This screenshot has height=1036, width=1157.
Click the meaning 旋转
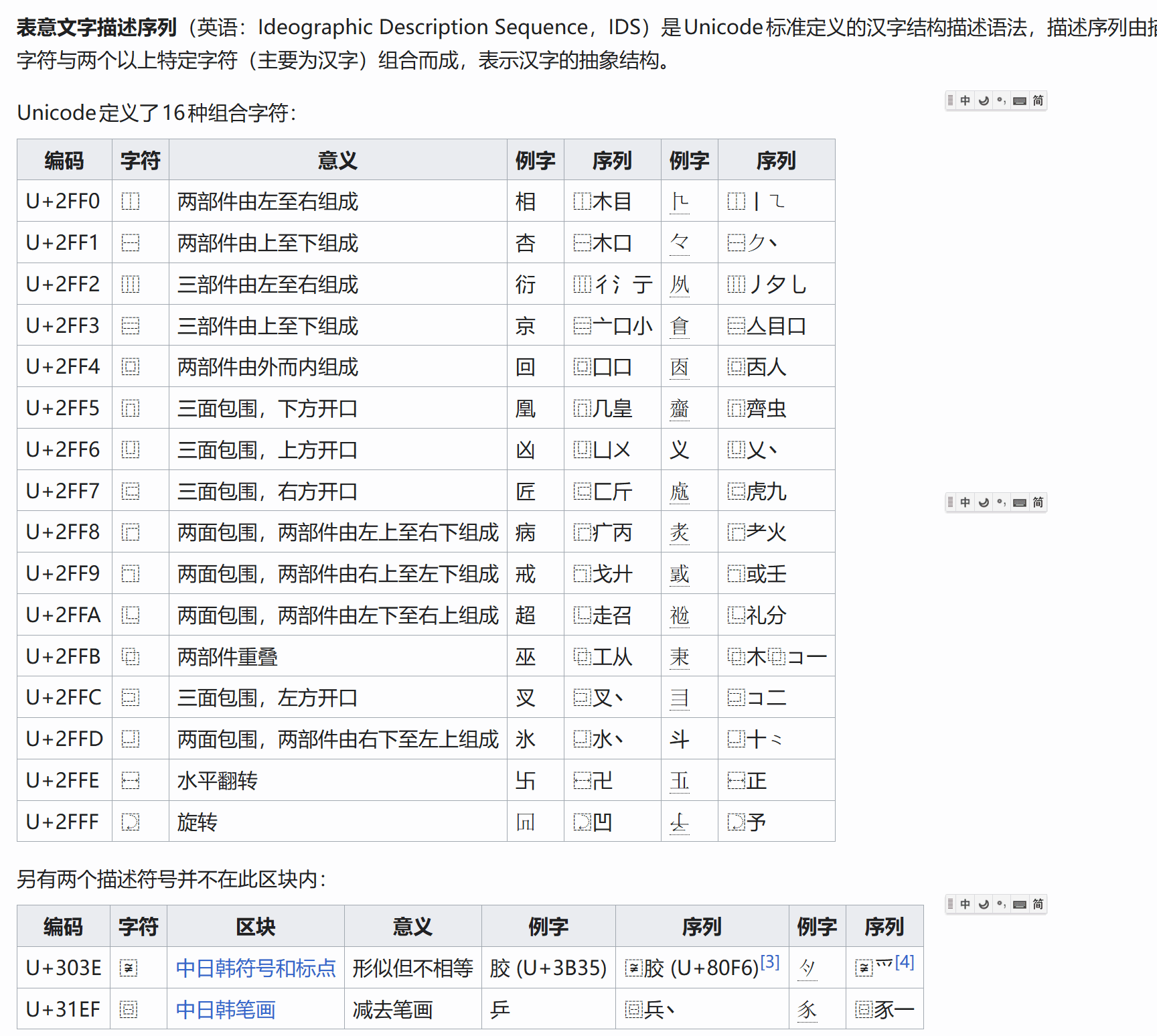(198, 822)
